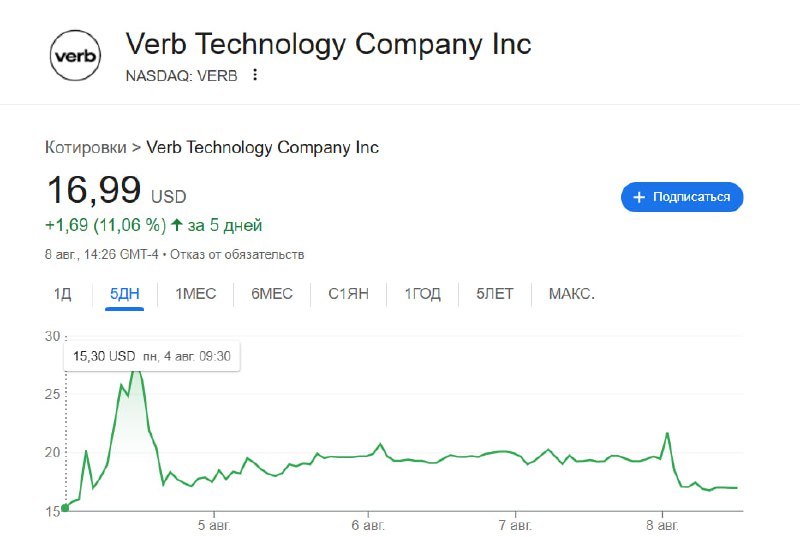The image size is (800, 537).
Task: Select the С1ЯН year-to-date tab
Action: [348, 294]
